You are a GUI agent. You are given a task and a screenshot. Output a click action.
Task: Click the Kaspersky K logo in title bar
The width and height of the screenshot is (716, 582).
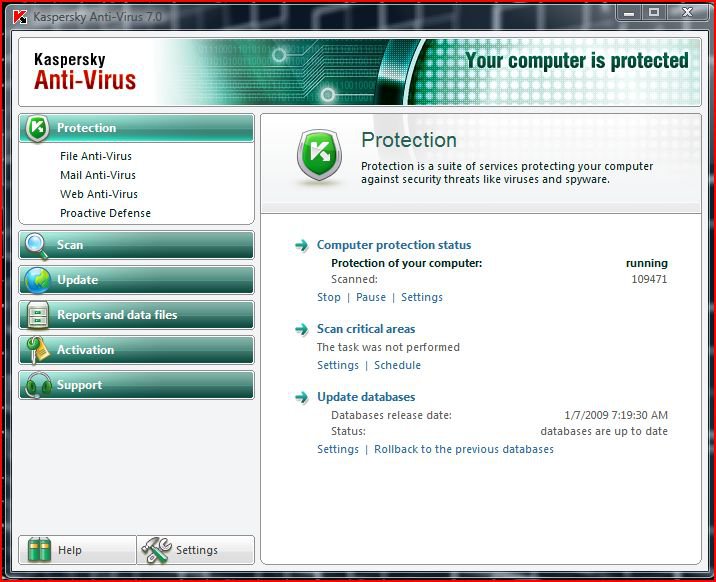pyautogui.click(x=20, y=17)
